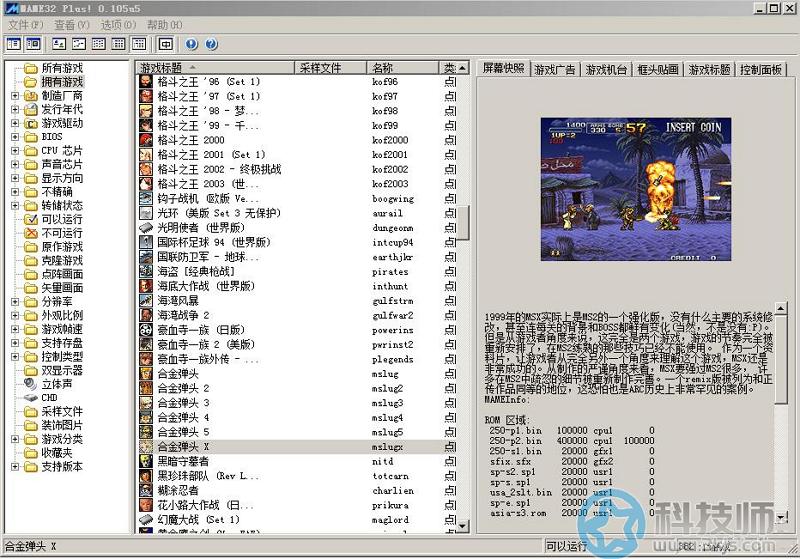Select the 国际杯足球 94 (世界版) row
Image resolution: width=800 pixels, height=559 pixels.
(298, 242)
